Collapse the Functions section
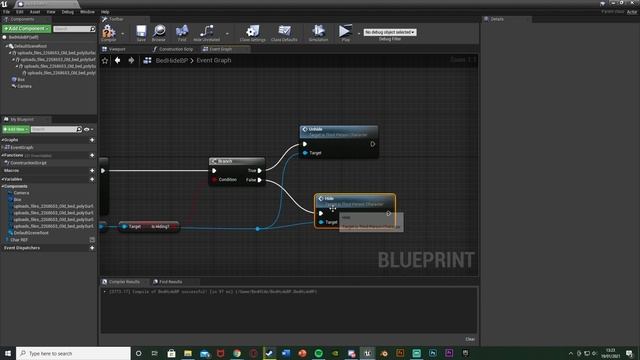Image resolution: width=640 pixels, height=360 pixels. (x=2, y=156)
